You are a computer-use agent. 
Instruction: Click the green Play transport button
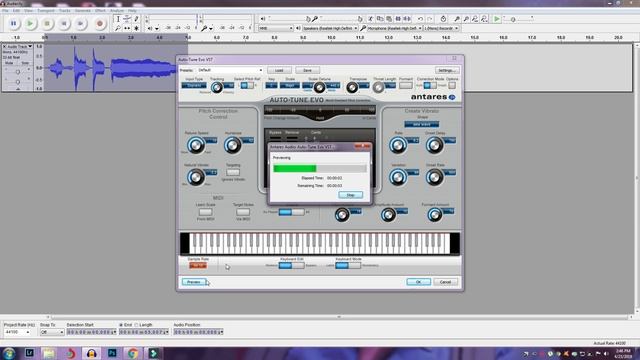pos(30,24)
